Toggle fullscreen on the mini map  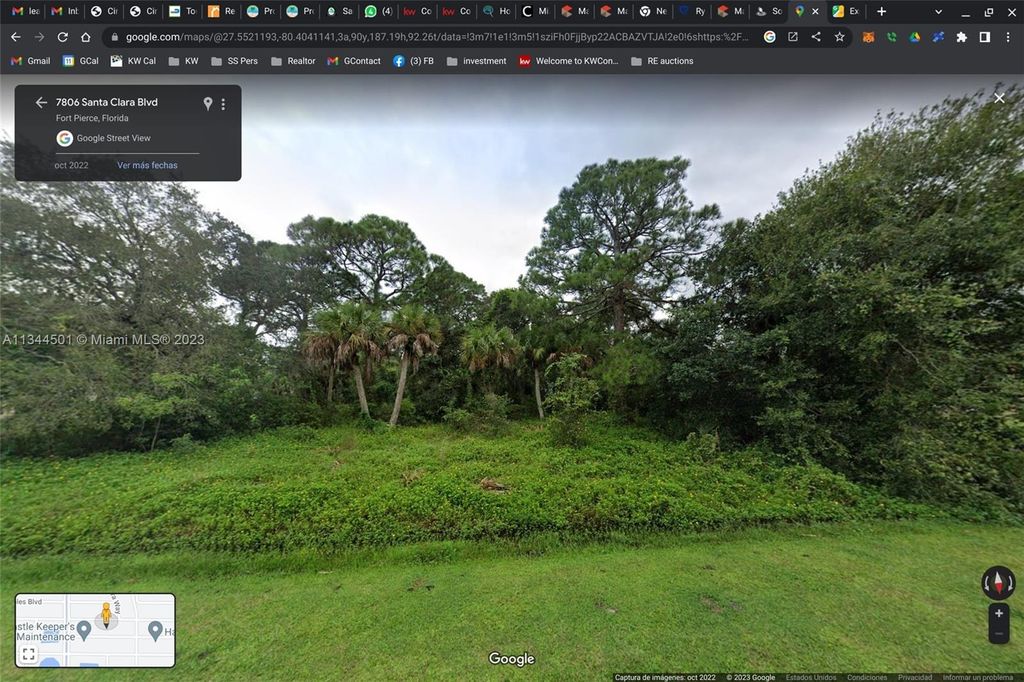[x=27, y=653]
